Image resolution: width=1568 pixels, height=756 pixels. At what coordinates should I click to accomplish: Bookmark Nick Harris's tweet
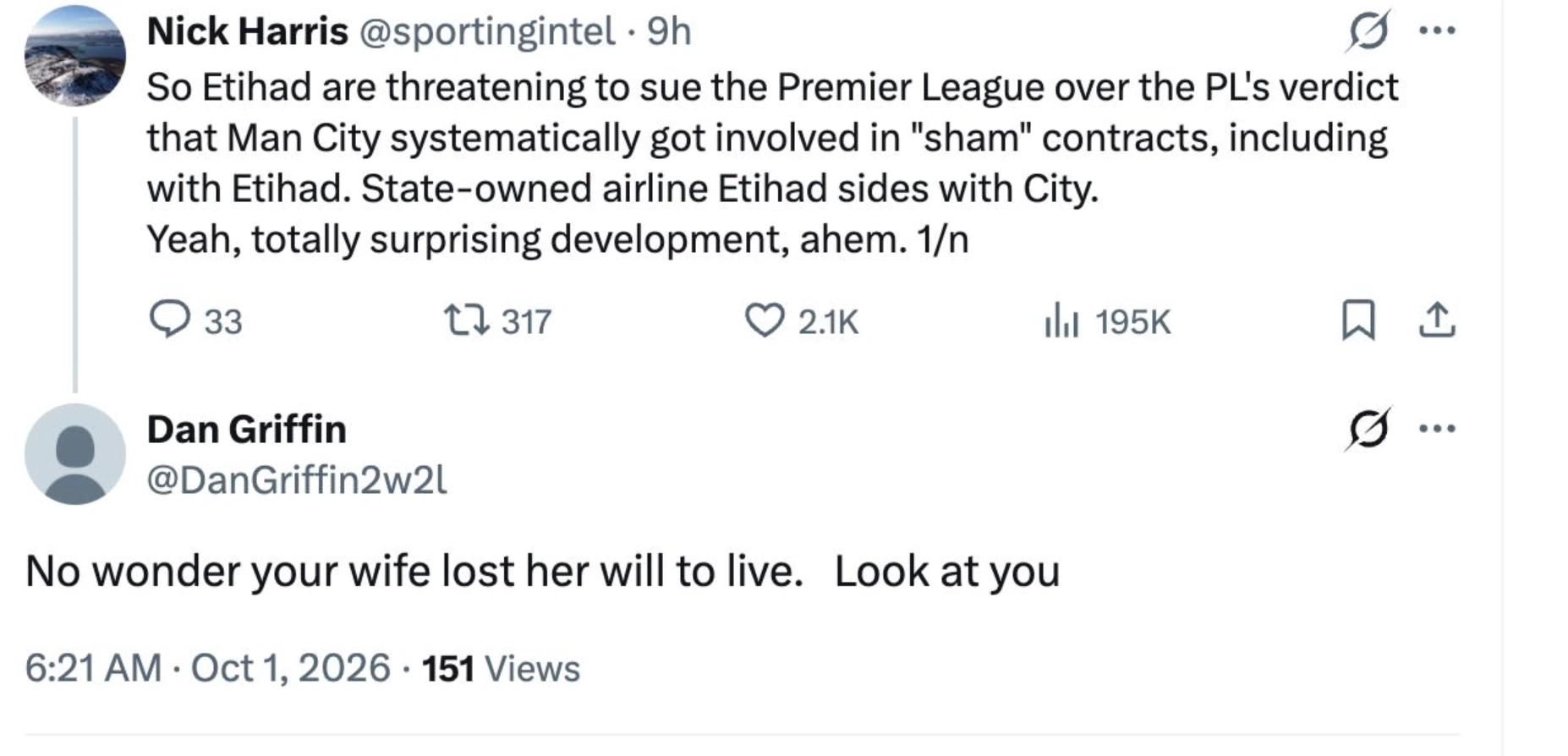pos(1358,320)
